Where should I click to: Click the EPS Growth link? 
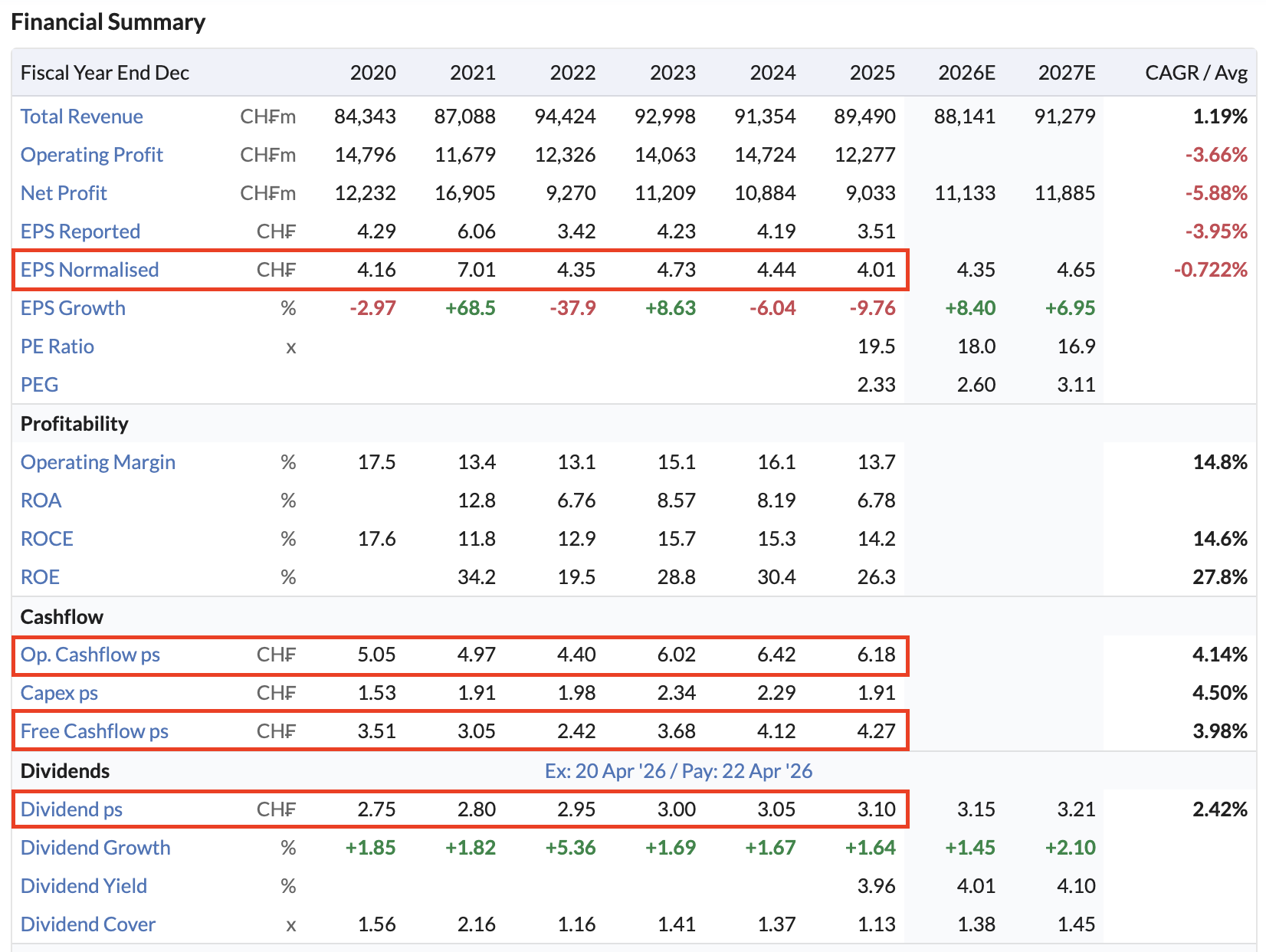(73, 308)
